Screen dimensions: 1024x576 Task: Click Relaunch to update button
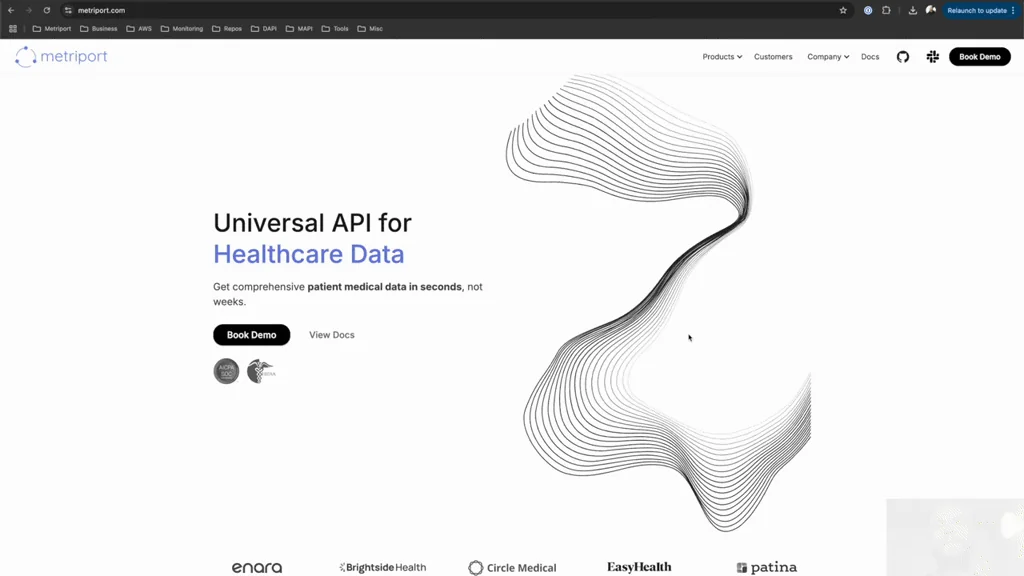(x=981, y=10)
